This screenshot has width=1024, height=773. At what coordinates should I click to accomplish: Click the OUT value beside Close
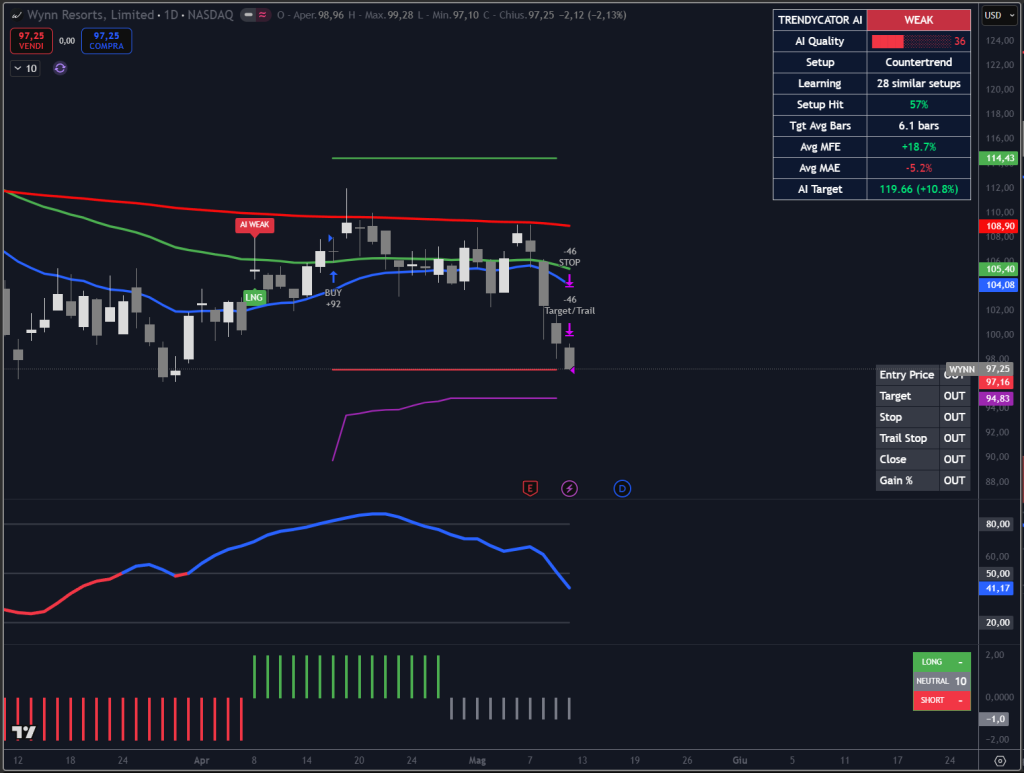954,460
